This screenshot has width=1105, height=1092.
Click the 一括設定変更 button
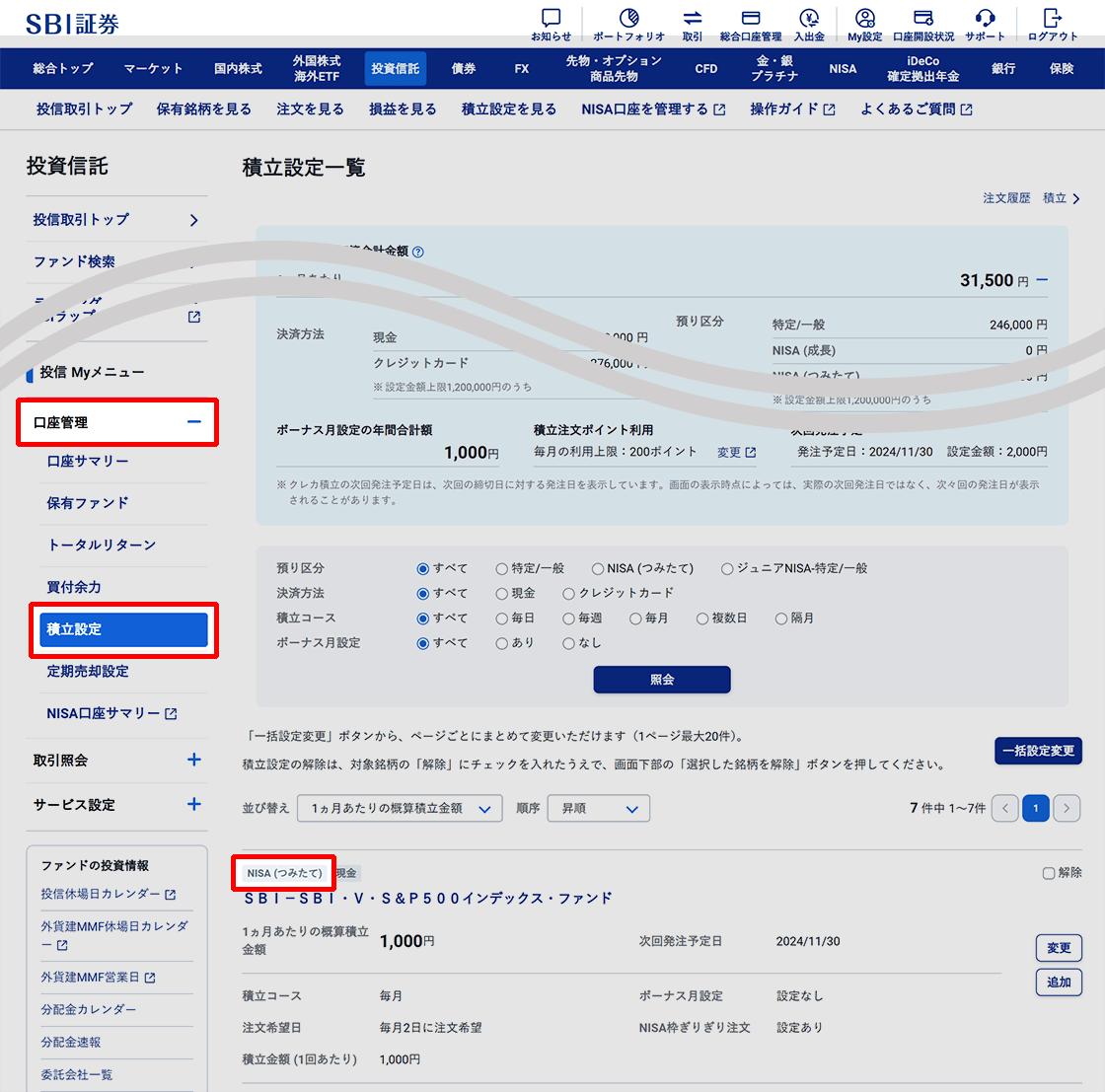1038,751
